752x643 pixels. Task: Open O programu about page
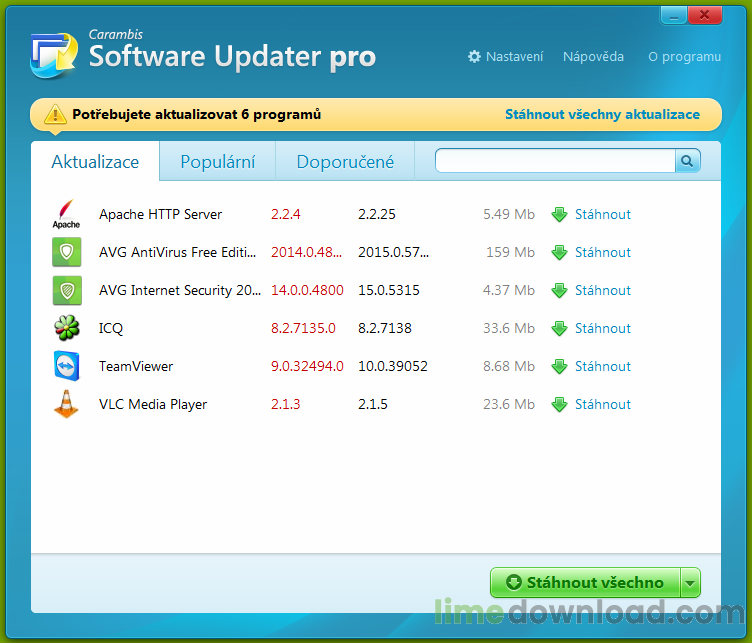click(684, 57)
